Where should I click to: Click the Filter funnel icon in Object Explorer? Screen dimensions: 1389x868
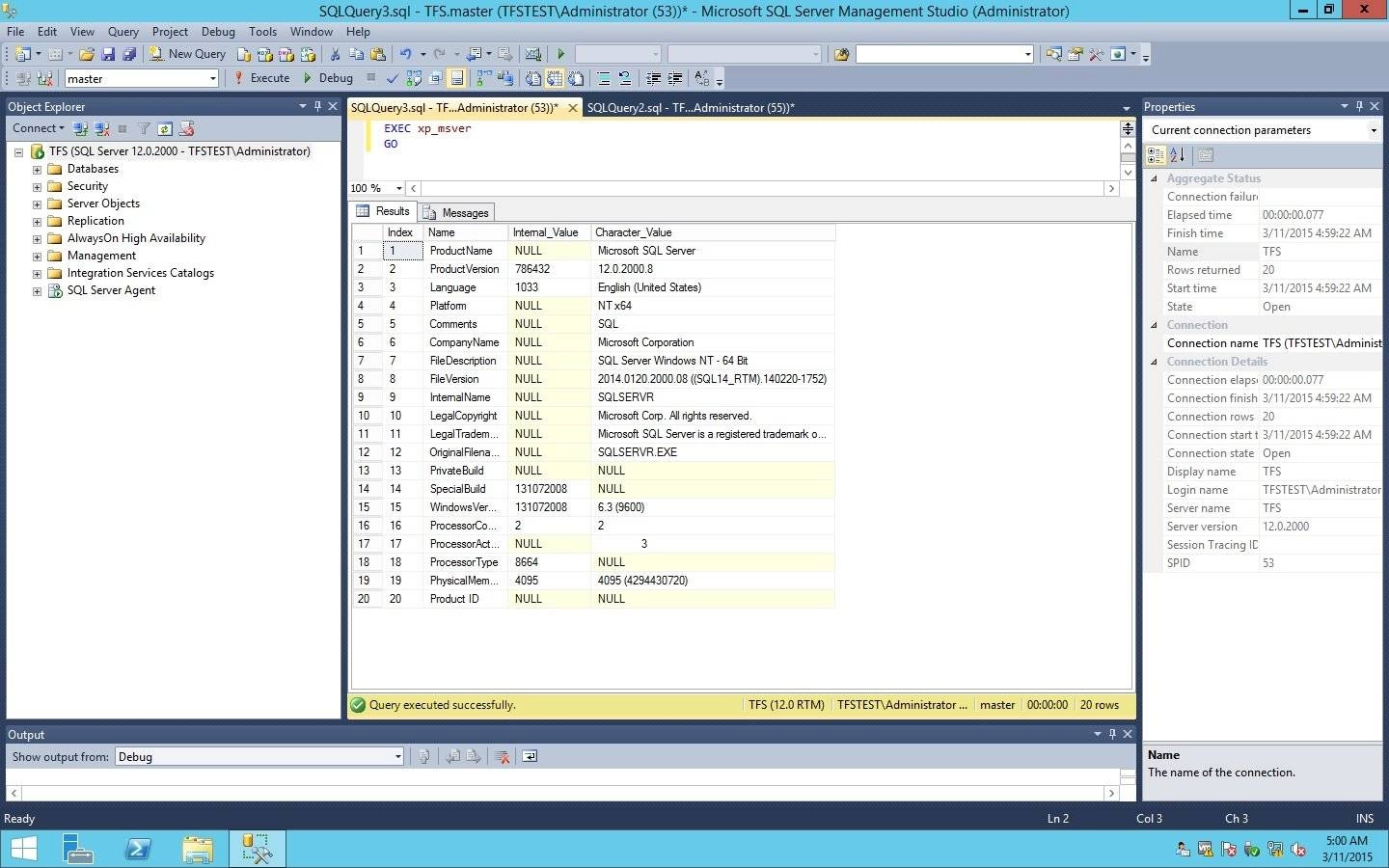pos(144,128)
